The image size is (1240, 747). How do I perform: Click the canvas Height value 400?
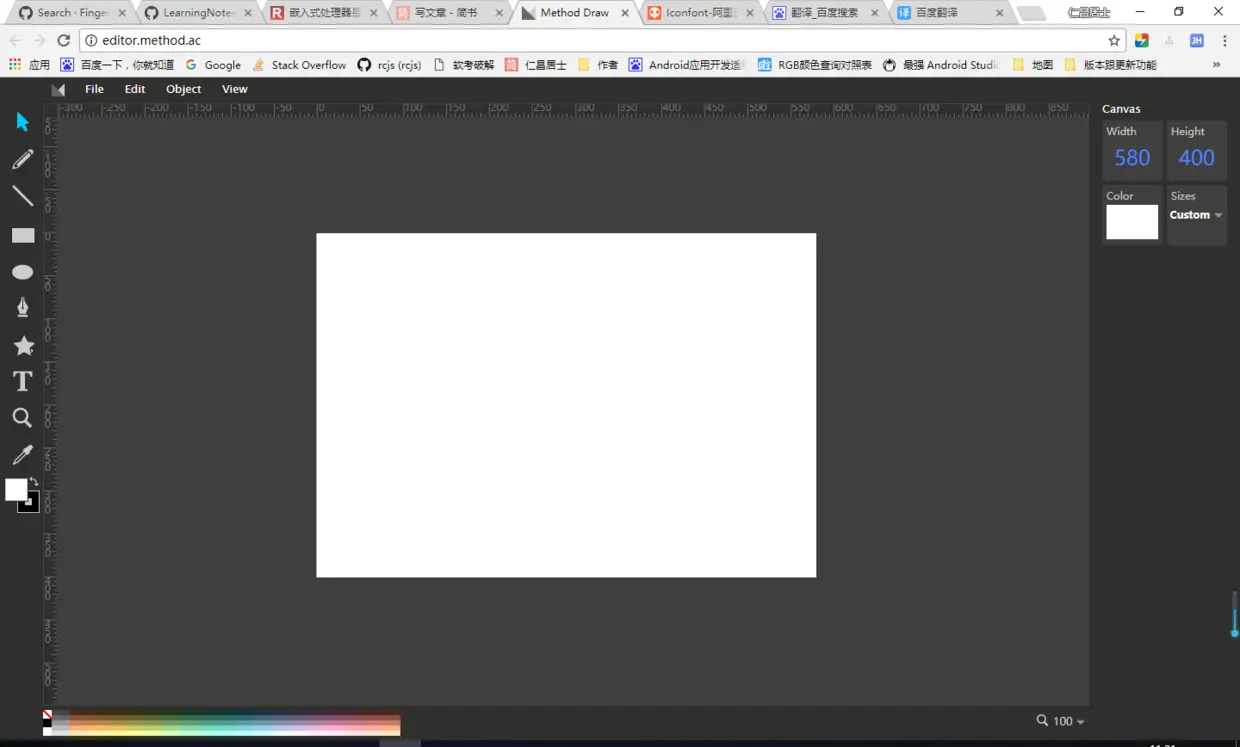pyautogui.click(x=1196, y=158)
